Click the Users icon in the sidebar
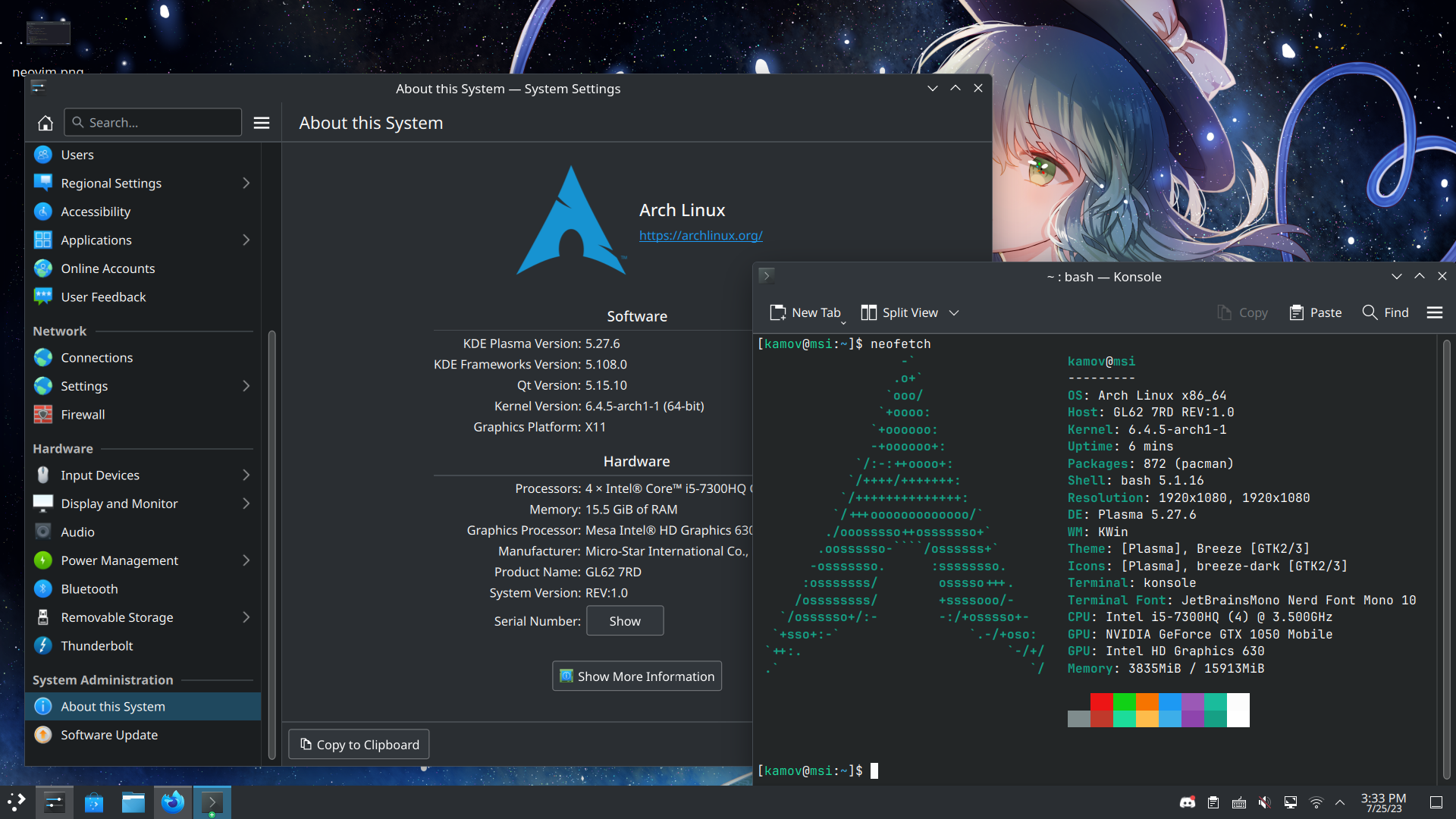This screenshot has height=819, width=1456. pos(43,155)
